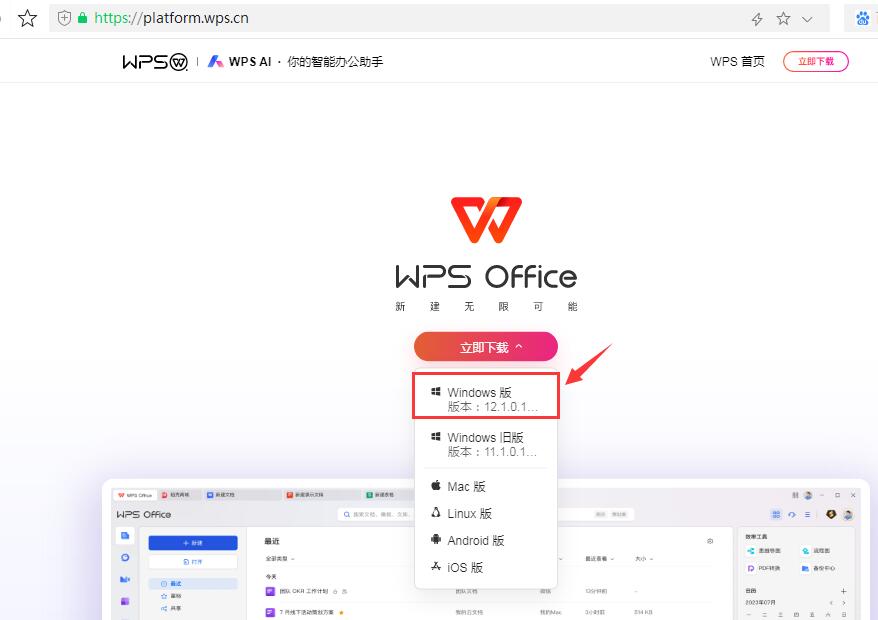Click the WPS Office tab in preview
The width and height of the screenshot is (878, 620).
[136, 495]
